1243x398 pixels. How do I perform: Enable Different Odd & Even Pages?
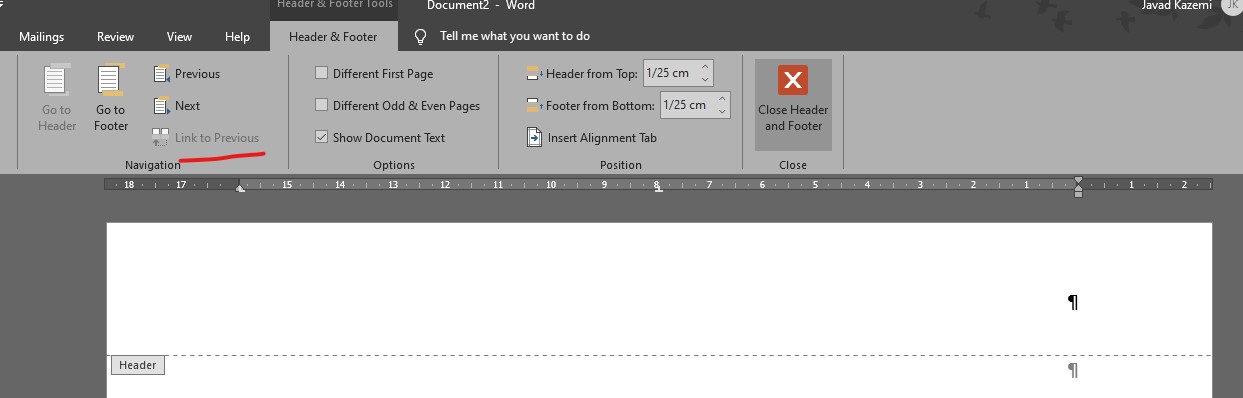(x=321, y=105)
